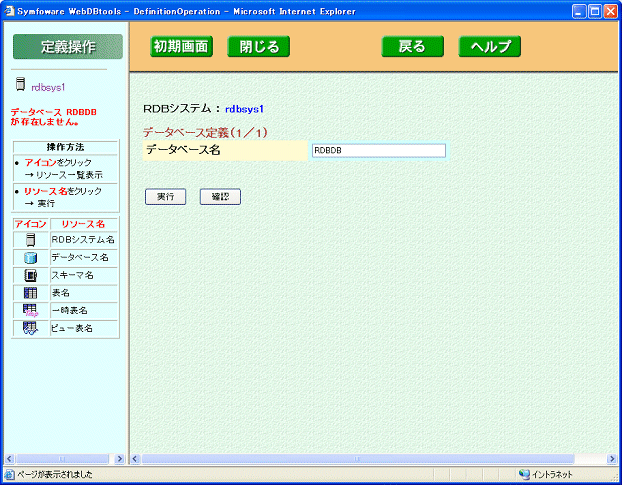This screenshot has height=485, width=622.
Task: Open help with the ヘルプ button
Action: 490,47
